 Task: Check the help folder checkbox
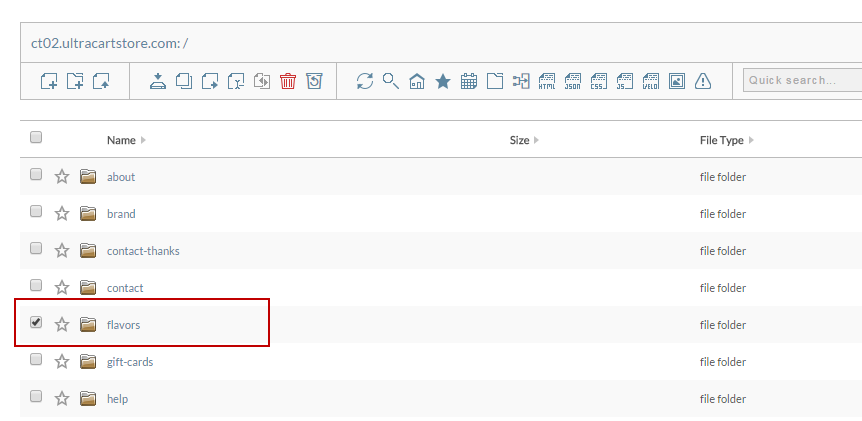36,396
